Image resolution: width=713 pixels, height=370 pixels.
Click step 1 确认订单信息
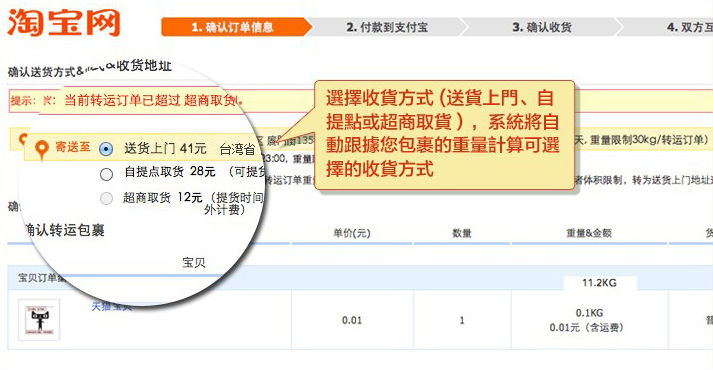coord(236,27)
